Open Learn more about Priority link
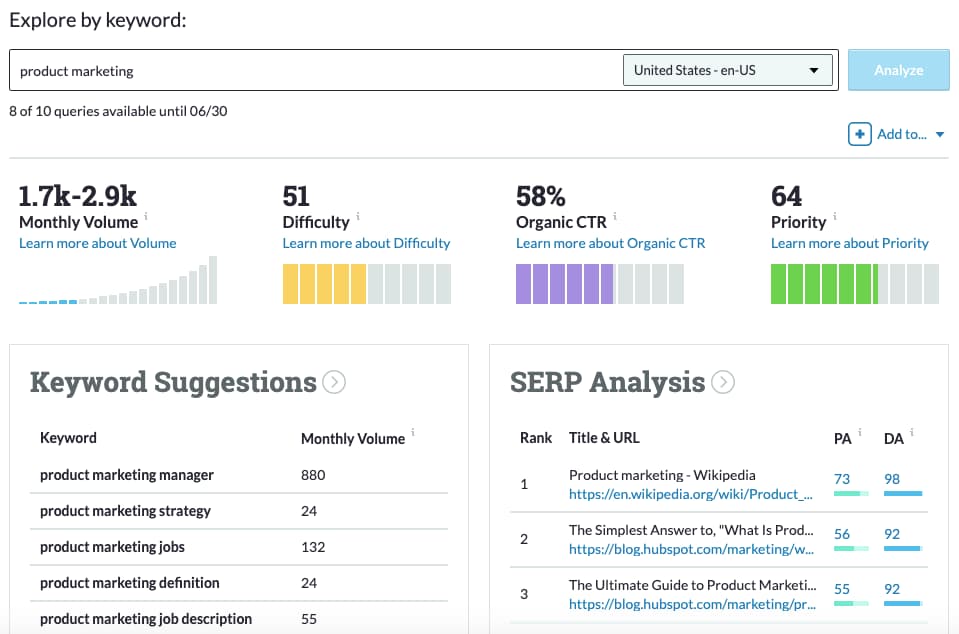The height and width of the screenshot is (634, 959). pyautogui.click(x=850, y=243)
